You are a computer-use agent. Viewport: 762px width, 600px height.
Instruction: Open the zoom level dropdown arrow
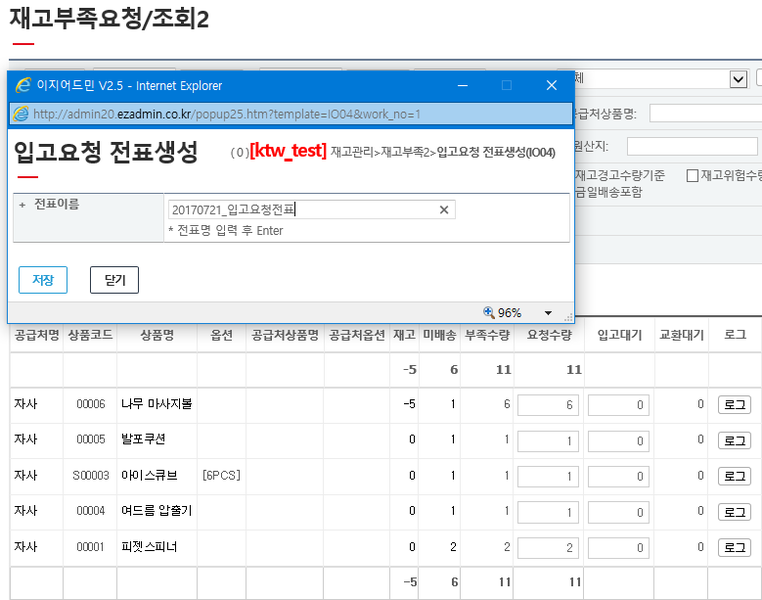pyautogui.click(x=547, y=312)
